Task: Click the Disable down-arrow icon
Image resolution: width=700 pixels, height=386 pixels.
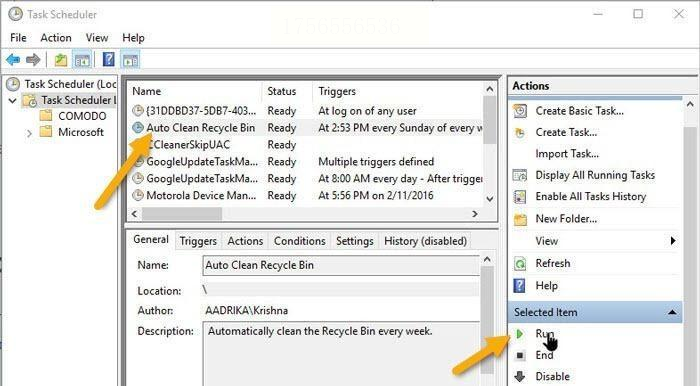Action: tap(520, 377)
